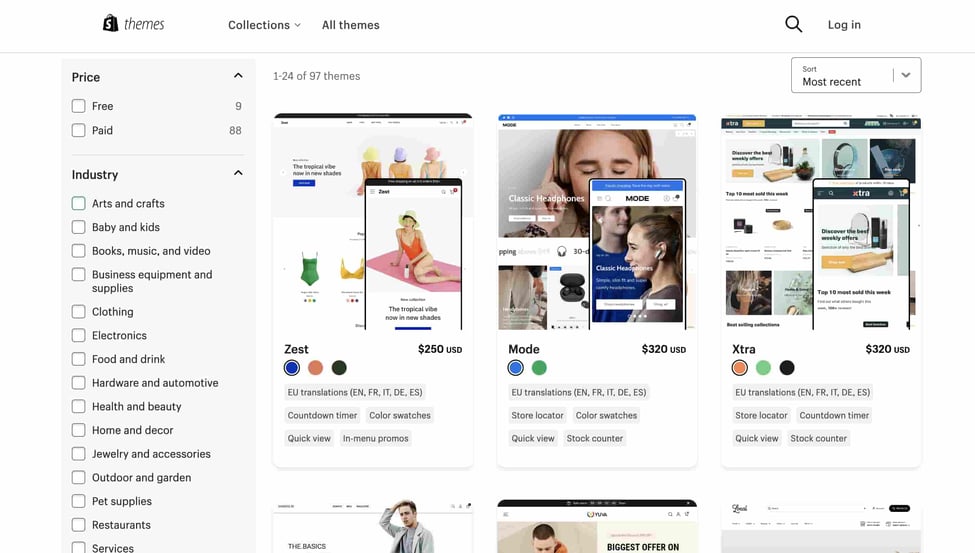Enable the Paid price checkbox
This screenshot has width=975, height=553.
click(79, 130)
